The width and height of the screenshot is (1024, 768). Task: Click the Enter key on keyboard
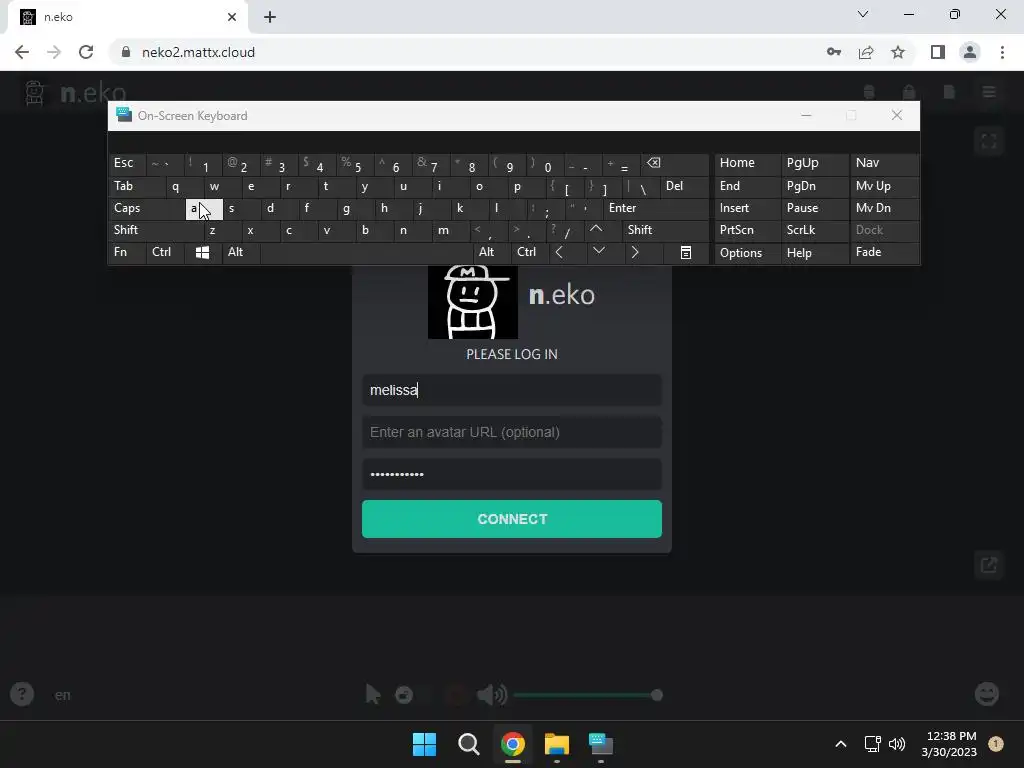point(656,209)
